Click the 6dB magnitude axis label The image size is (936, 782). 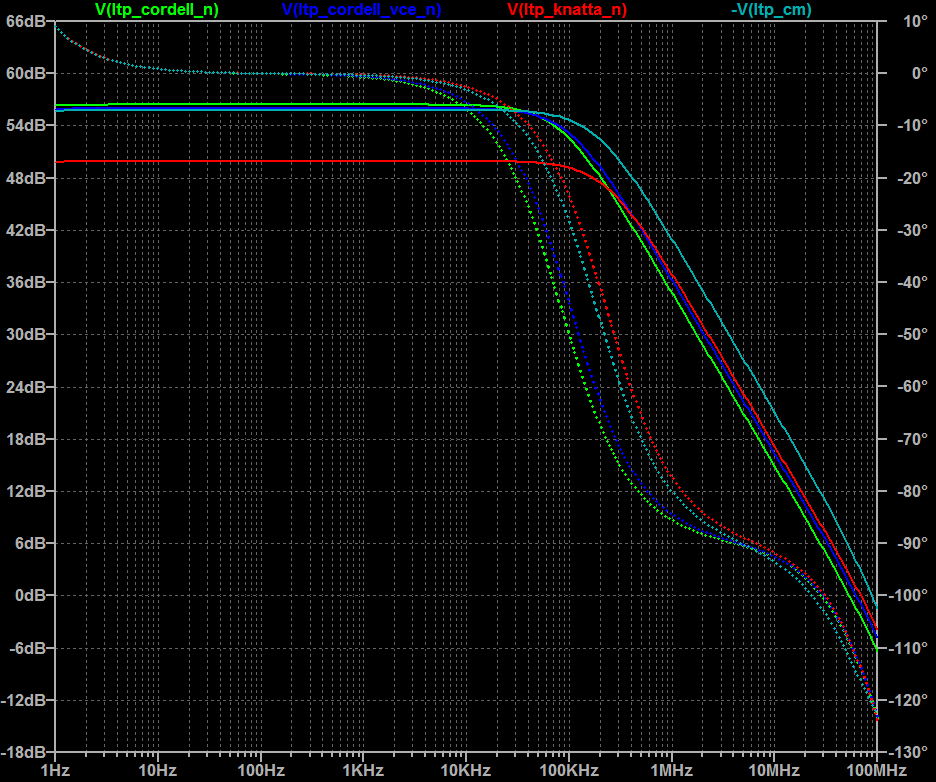(x=30, y=543)
